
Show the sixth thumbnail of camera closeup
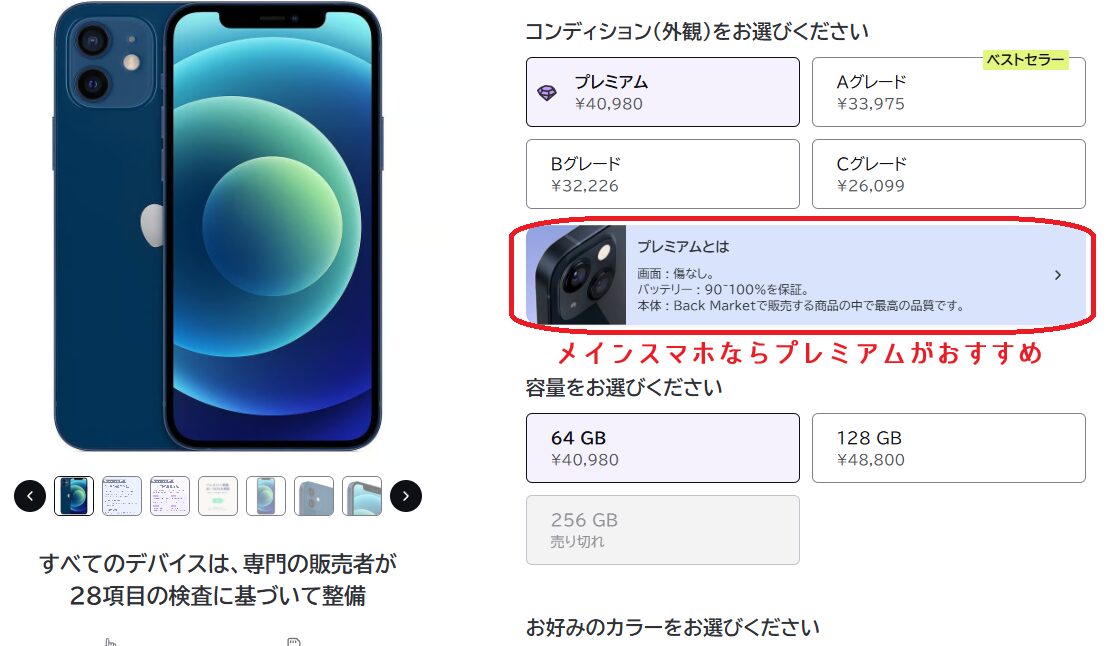(x=313, y=496)
